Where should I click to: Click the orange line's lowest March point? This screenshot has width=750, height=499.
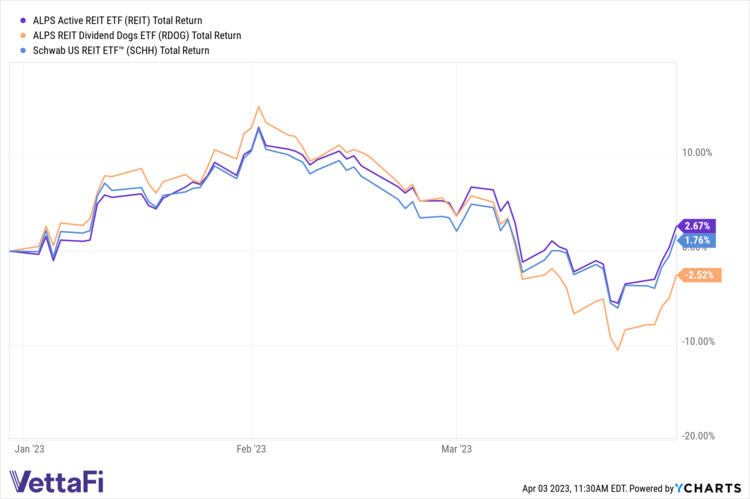coord(618,350)
